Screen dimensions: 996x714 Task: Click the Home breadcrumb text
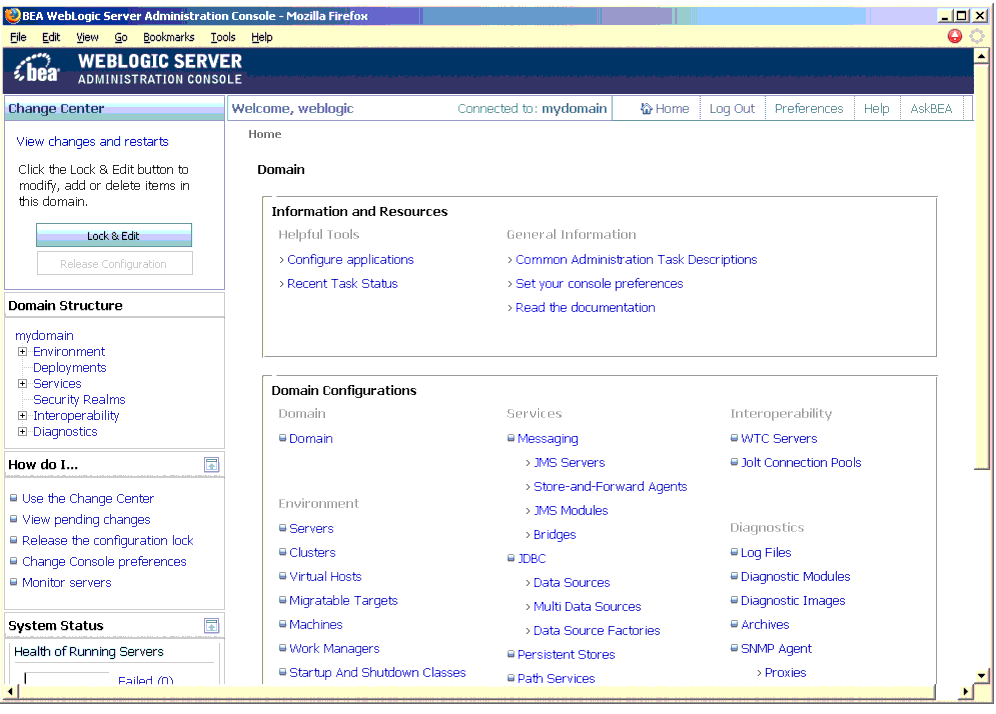[x=264, y=134]
